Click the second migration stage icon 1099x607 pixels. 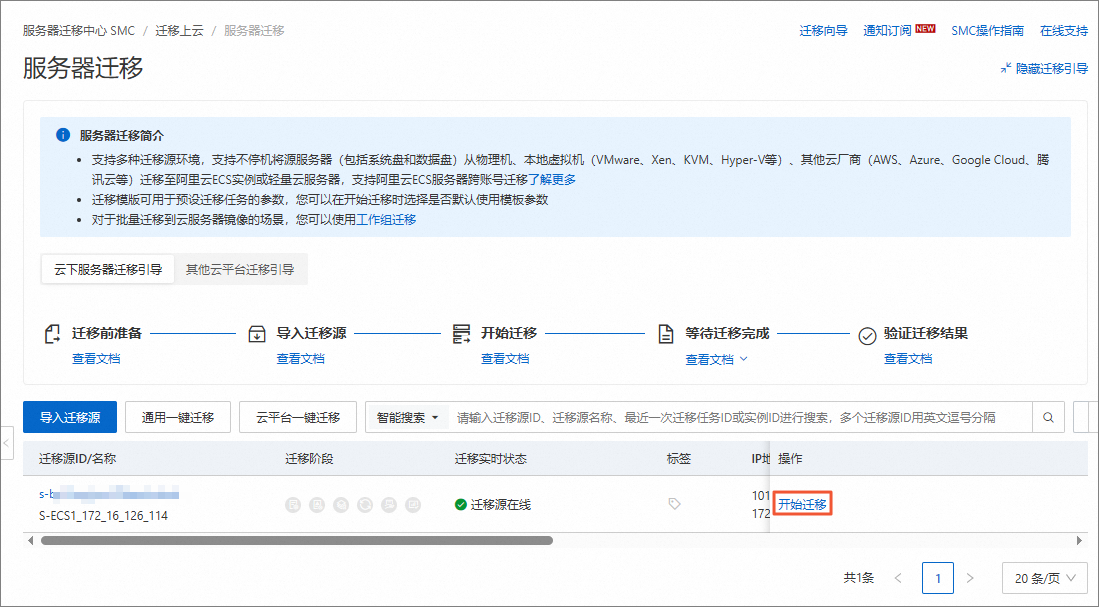tap(317, 505)
